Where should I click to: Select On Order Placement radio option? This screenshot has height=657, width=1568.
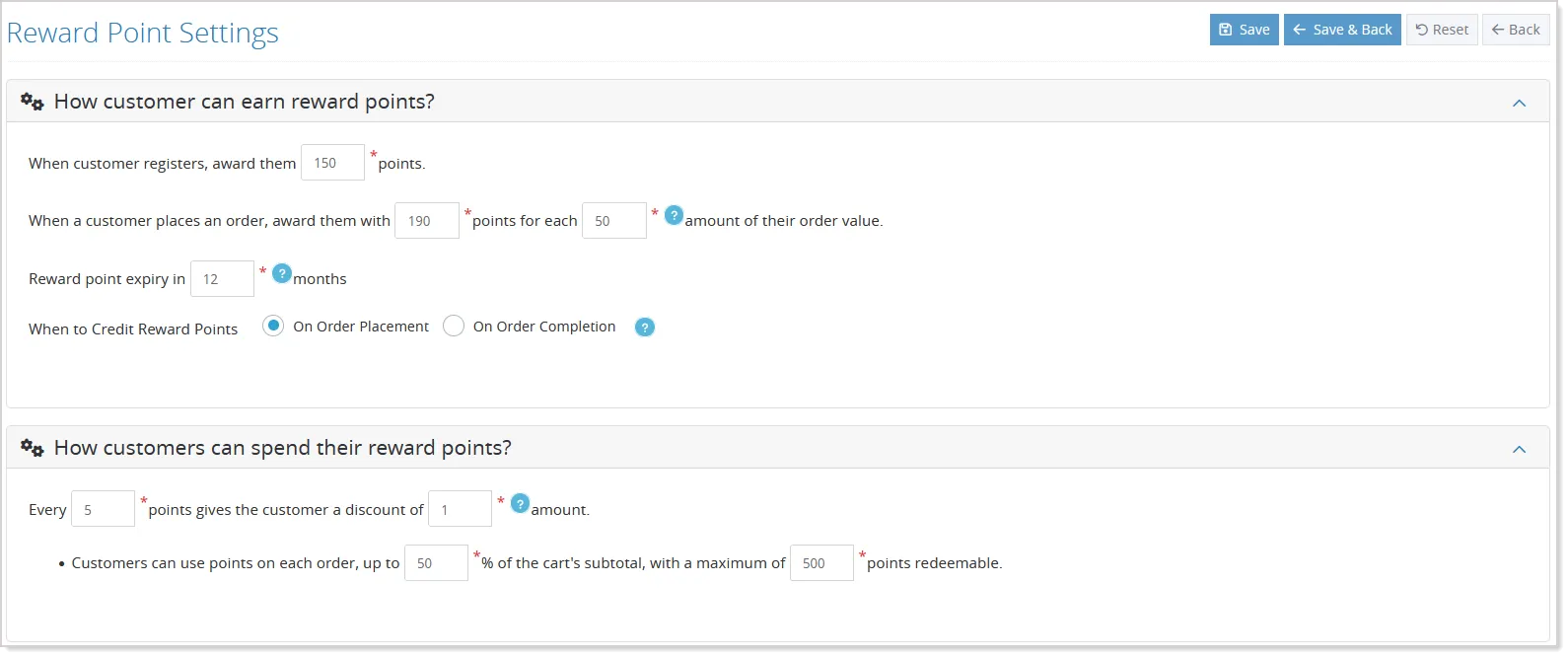coord(273,326)
